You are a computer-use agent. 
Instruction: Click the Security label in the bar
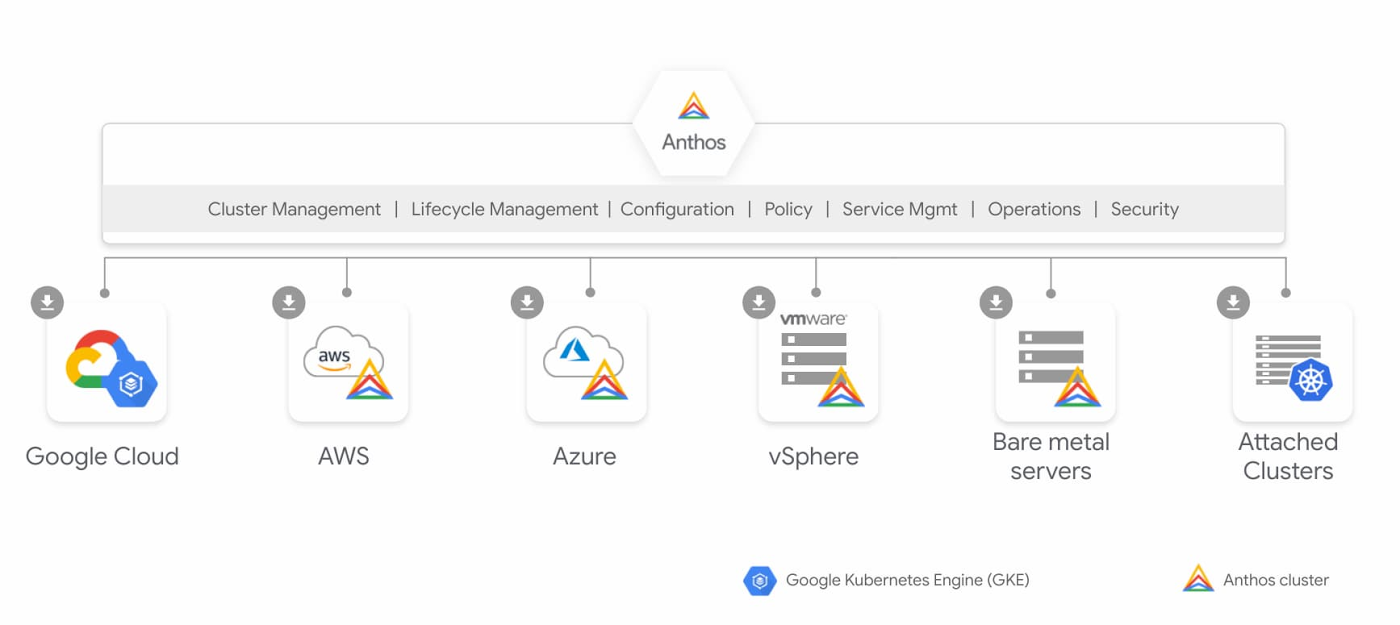(1144, 209)
